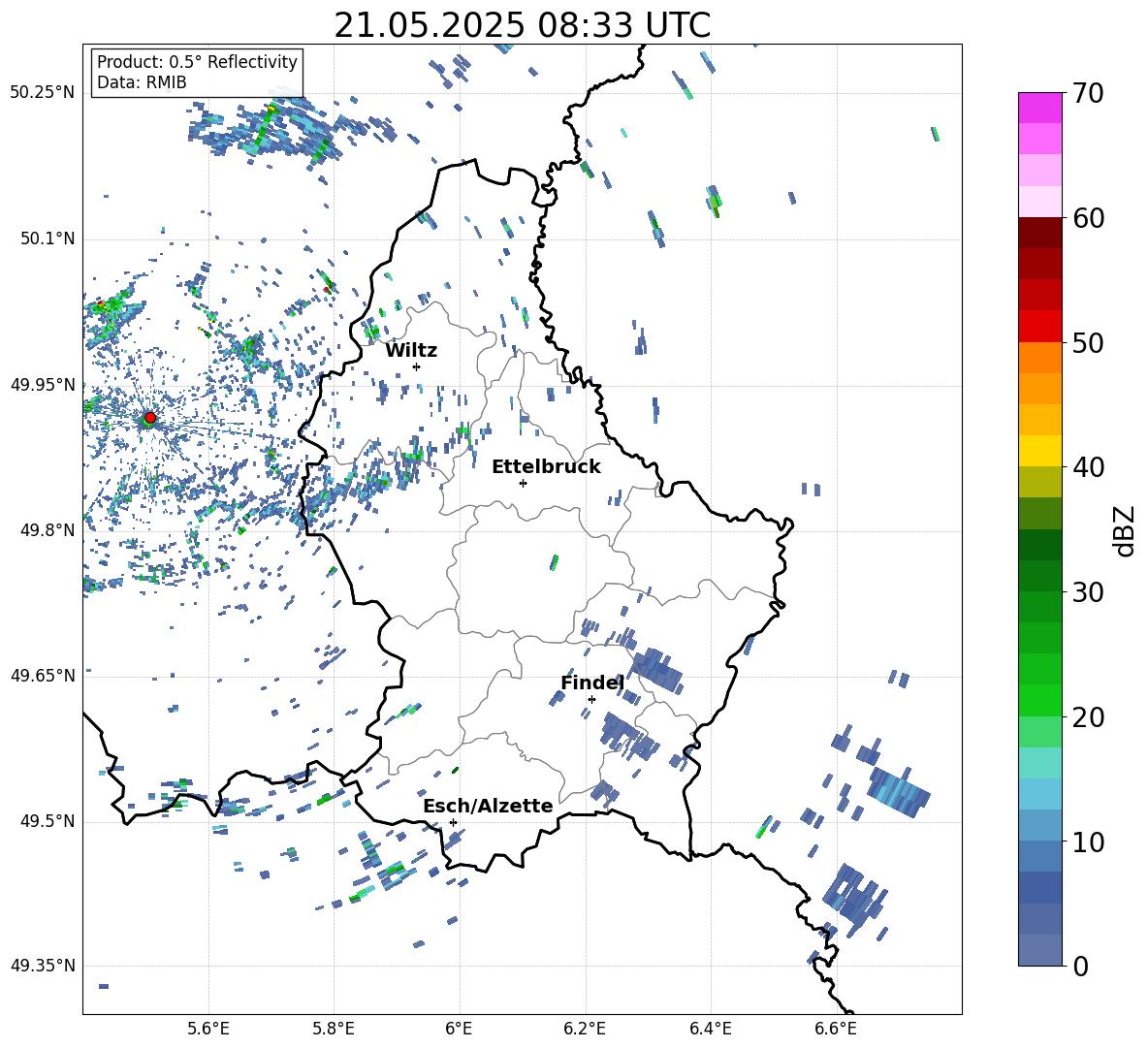
Task: Click the 6.2°E longitude label
Action: (585, 1029)
